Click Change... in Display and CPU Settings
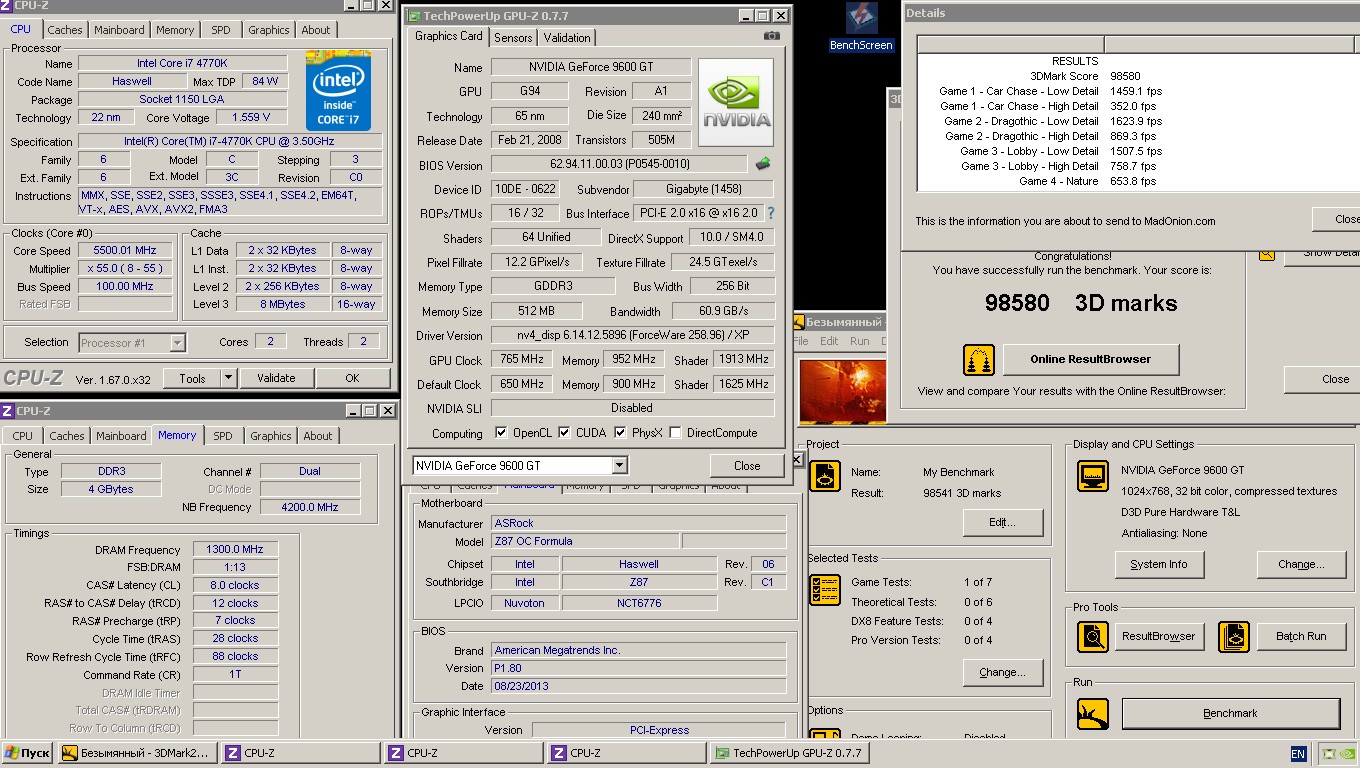1360x768 pixels. [1301, 564]
